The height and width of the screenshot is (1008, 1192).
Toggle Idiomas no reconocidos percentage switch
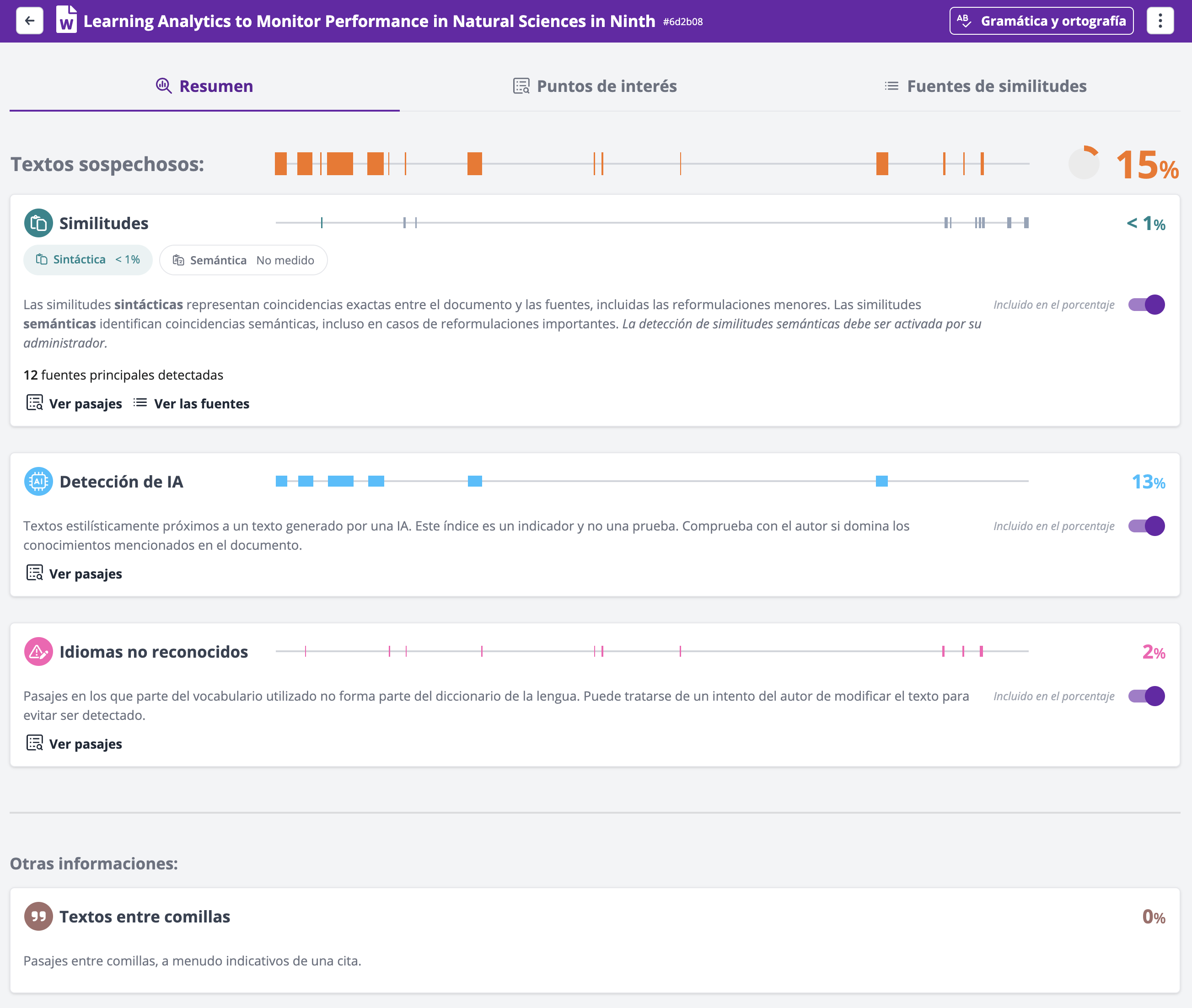[x=1146, y=696]
